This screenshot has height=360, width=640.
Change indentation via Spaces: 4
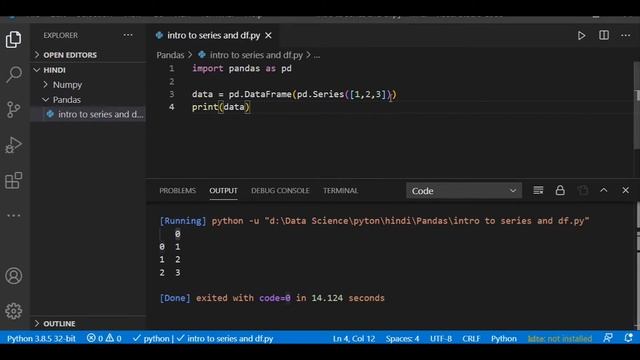click(x=402, y=338)
